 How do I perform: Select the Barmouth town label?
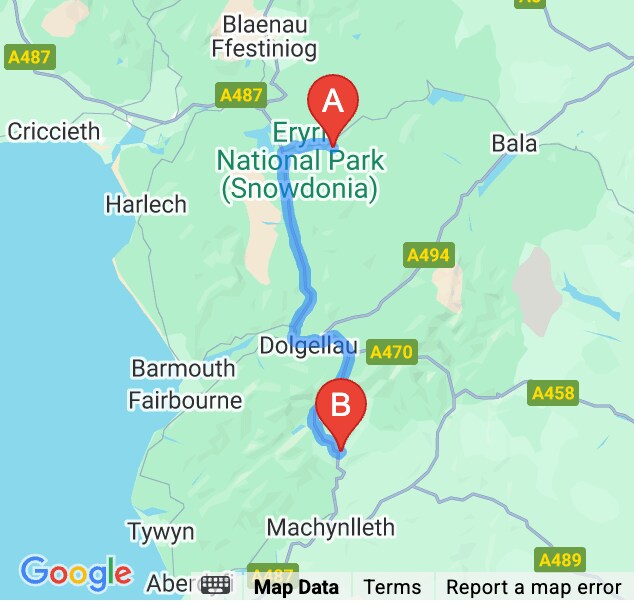184,368
